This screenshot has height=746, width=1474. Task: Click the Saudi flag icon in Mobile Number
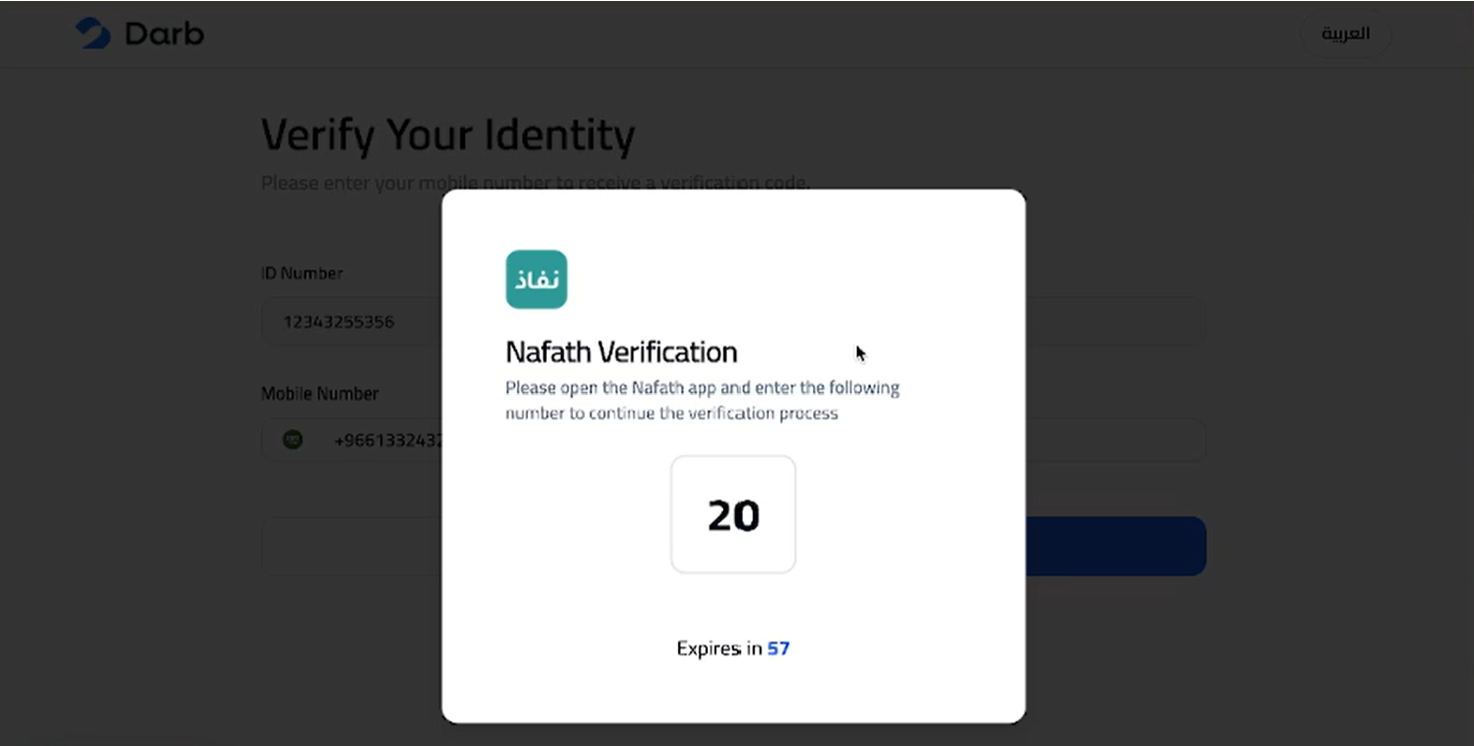tap(292, 439)
